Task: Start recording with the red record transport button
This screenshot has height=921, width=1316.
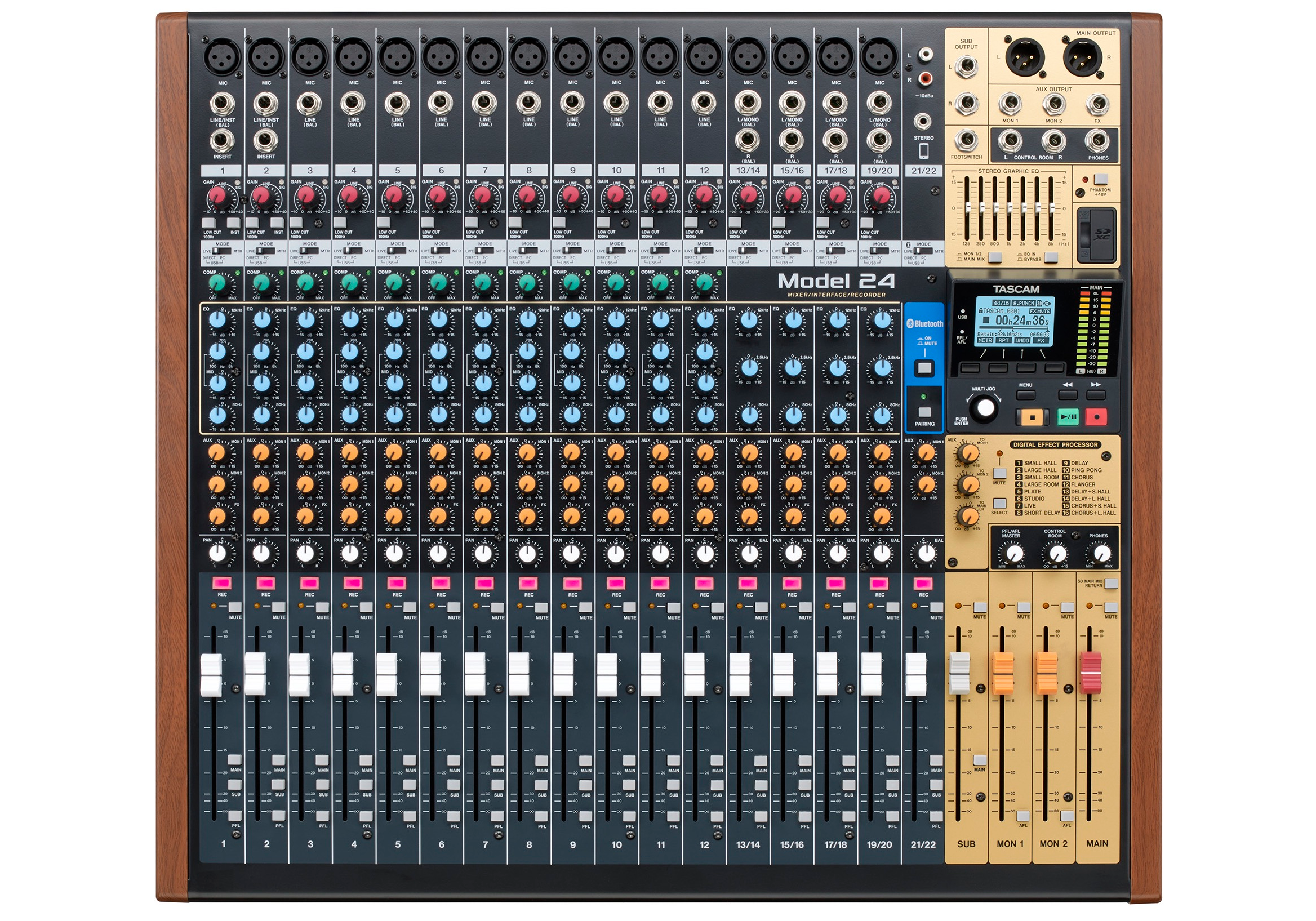Action: (1096, 417)
